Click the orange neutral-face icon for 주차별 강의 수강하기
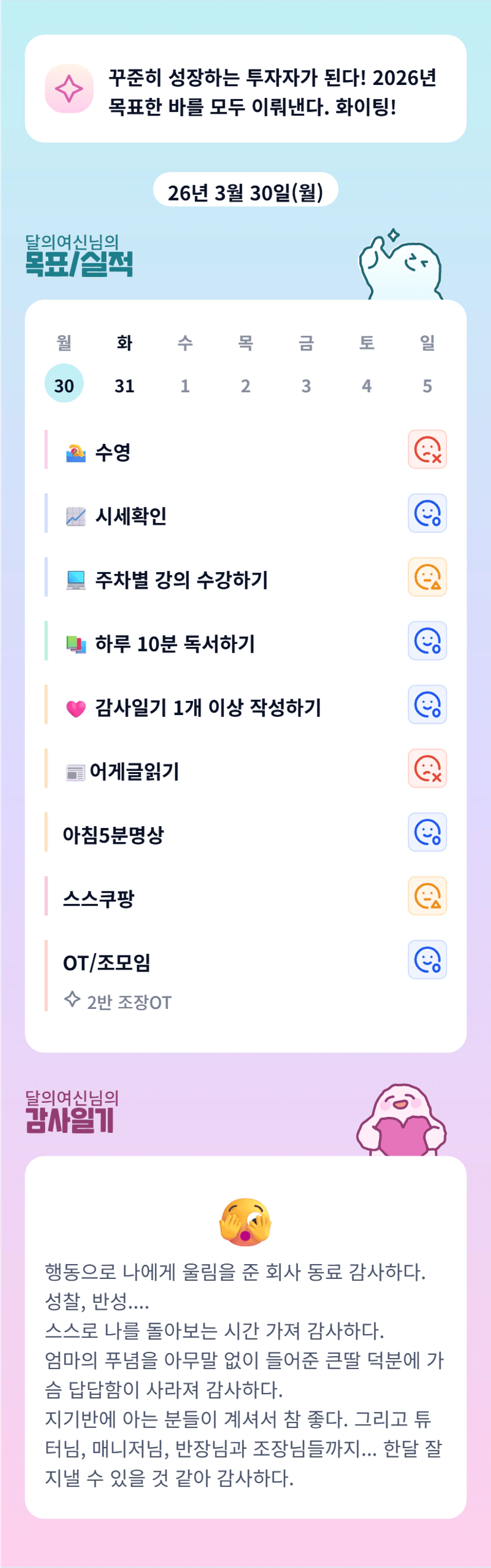The width and height of the screenshot is (491, 1568). click(427, 577)
